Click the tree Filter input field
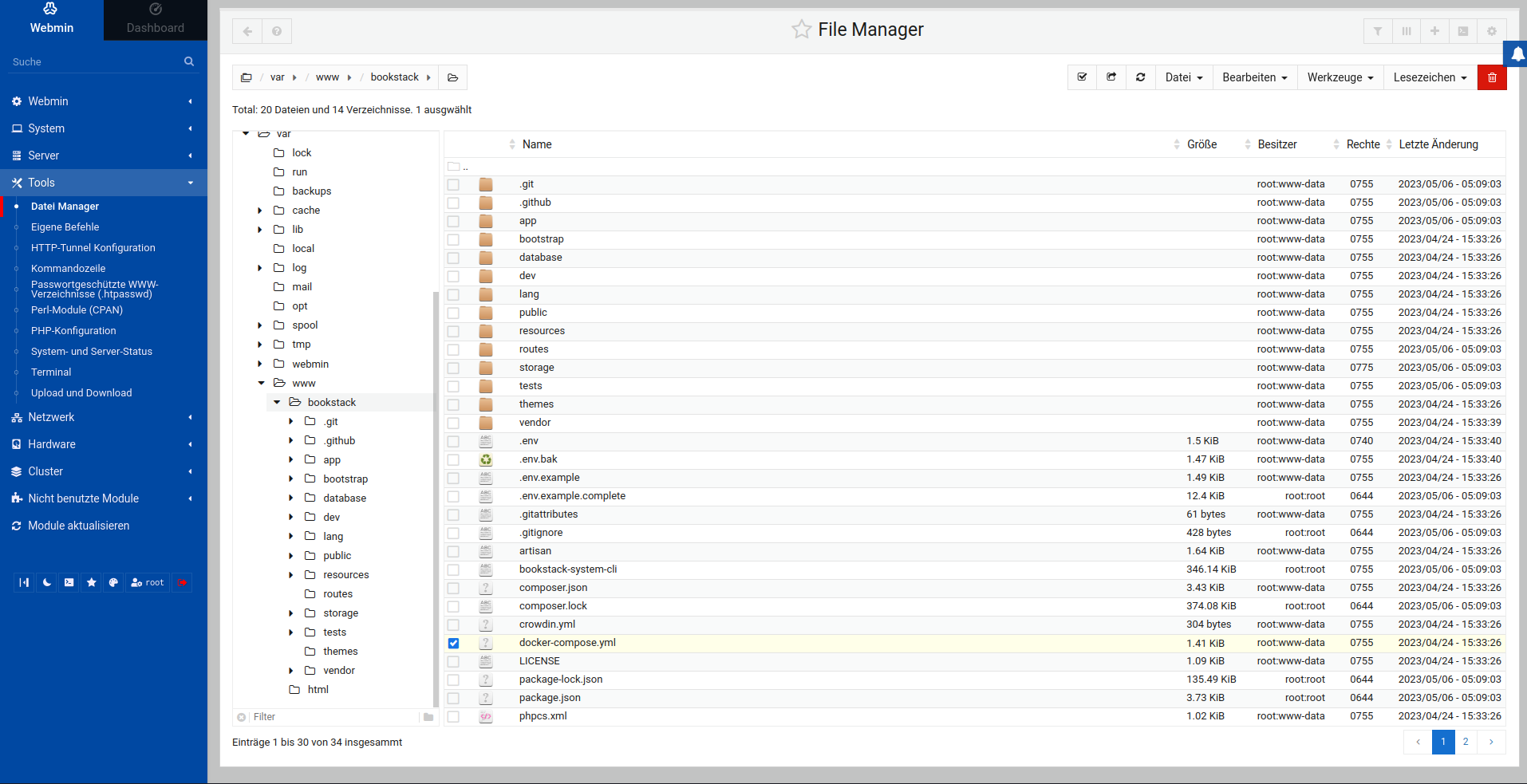 click(x=335, y=717)
